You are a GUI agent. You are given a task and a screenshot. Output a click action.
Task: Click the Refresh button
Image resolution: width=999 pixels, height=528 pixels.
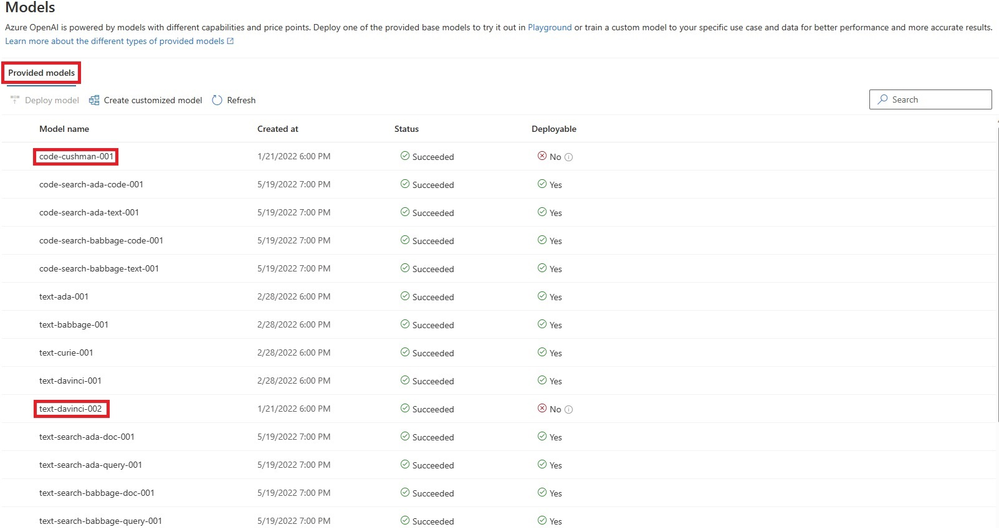[x=233, y=100]
